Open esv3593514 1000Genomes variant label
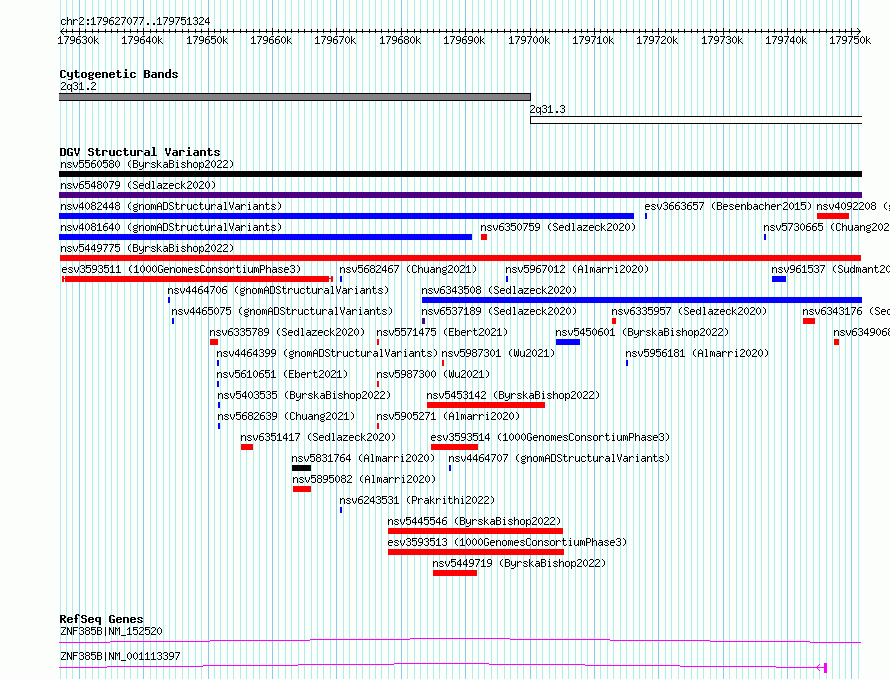Screen dimensions: 890x679 tap(550, 437)
